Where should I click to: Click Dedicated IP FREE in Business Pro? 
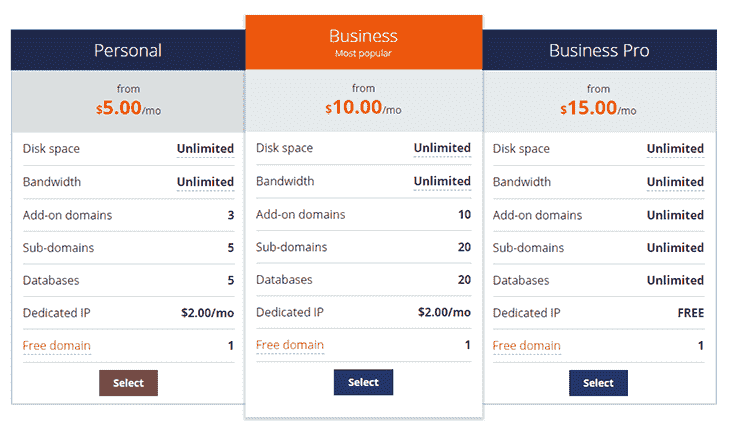tap(691, 313)
